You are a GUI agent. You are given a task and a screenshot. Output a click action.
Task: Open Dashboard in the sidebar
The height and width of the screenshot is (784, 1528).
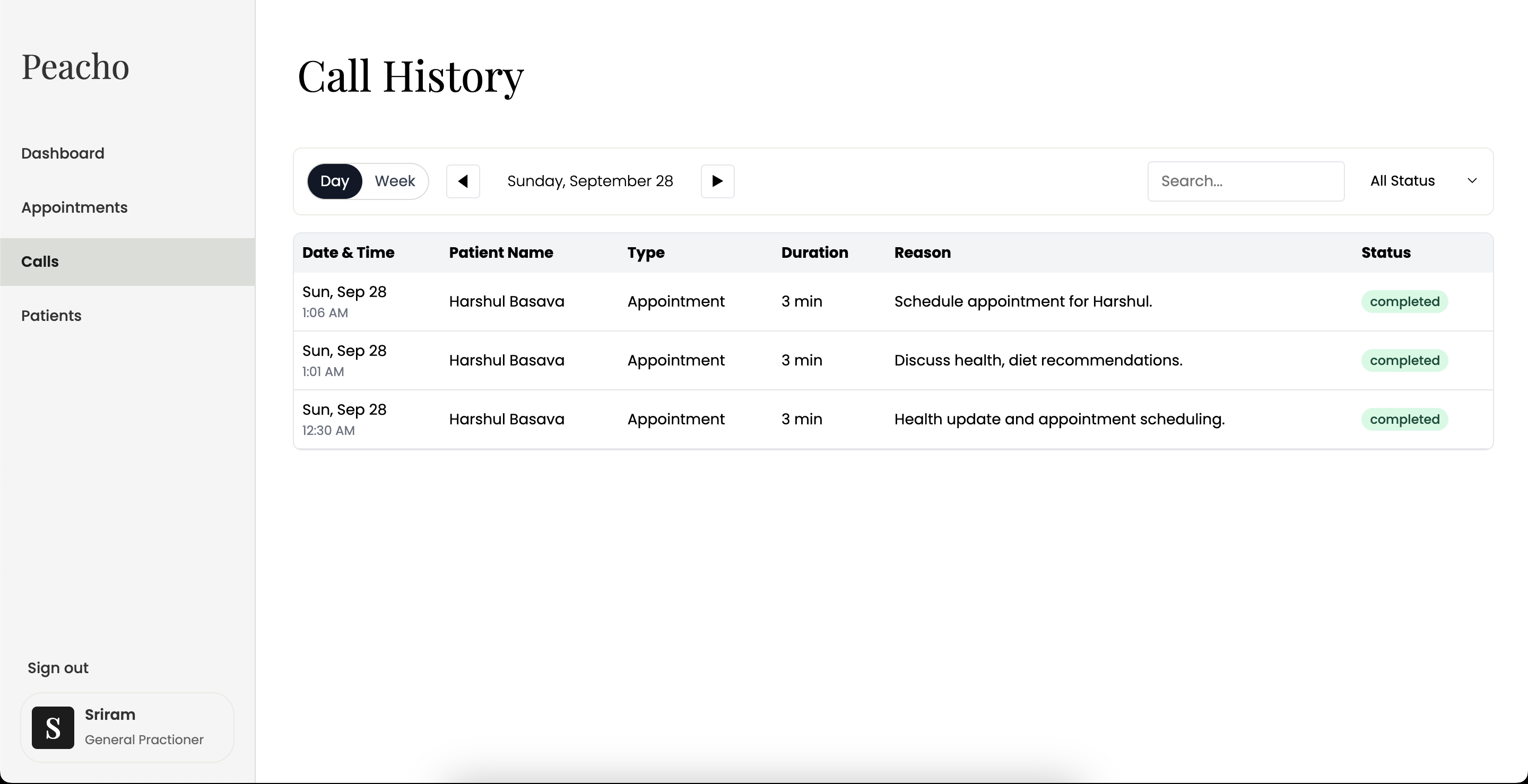tap(63, 154)
